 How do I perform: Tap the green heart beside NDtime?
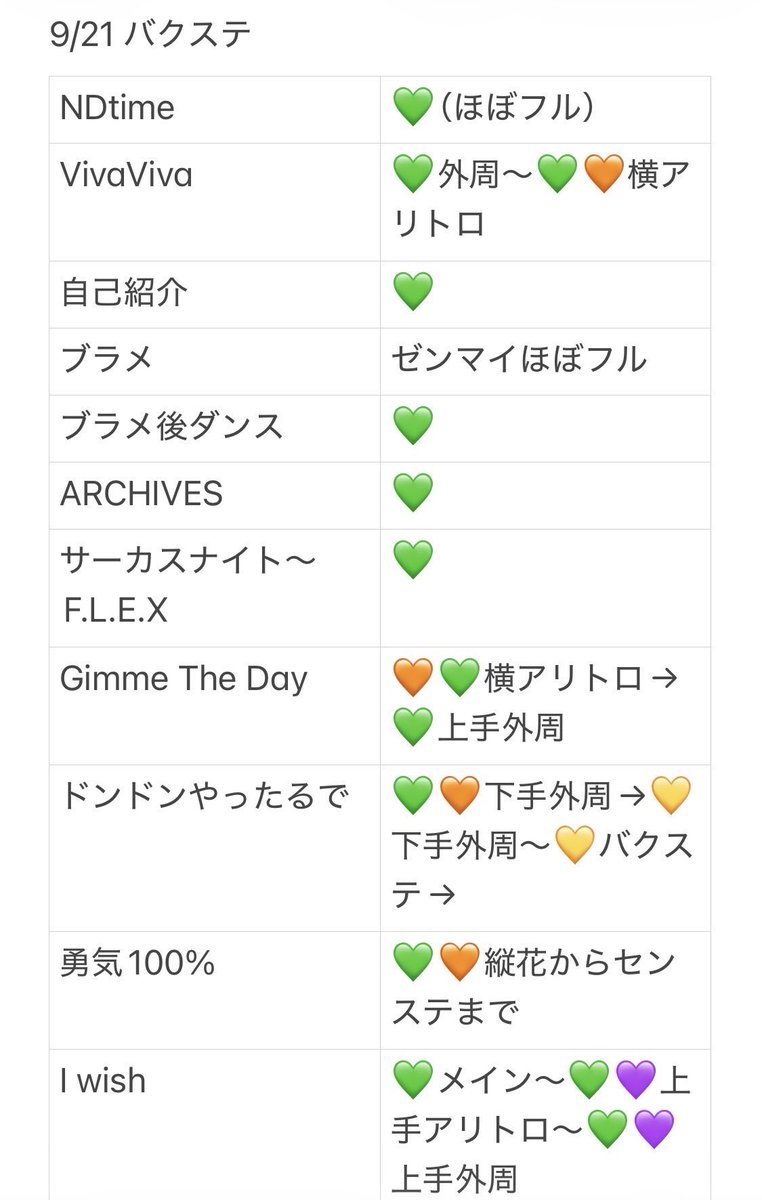[413, 108]
